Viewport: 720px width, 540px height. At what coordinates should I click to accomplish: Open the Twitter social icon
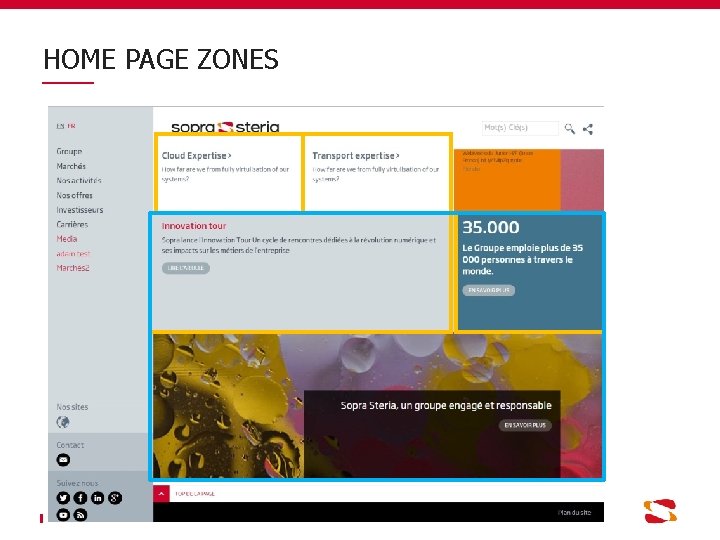point(63,498)
